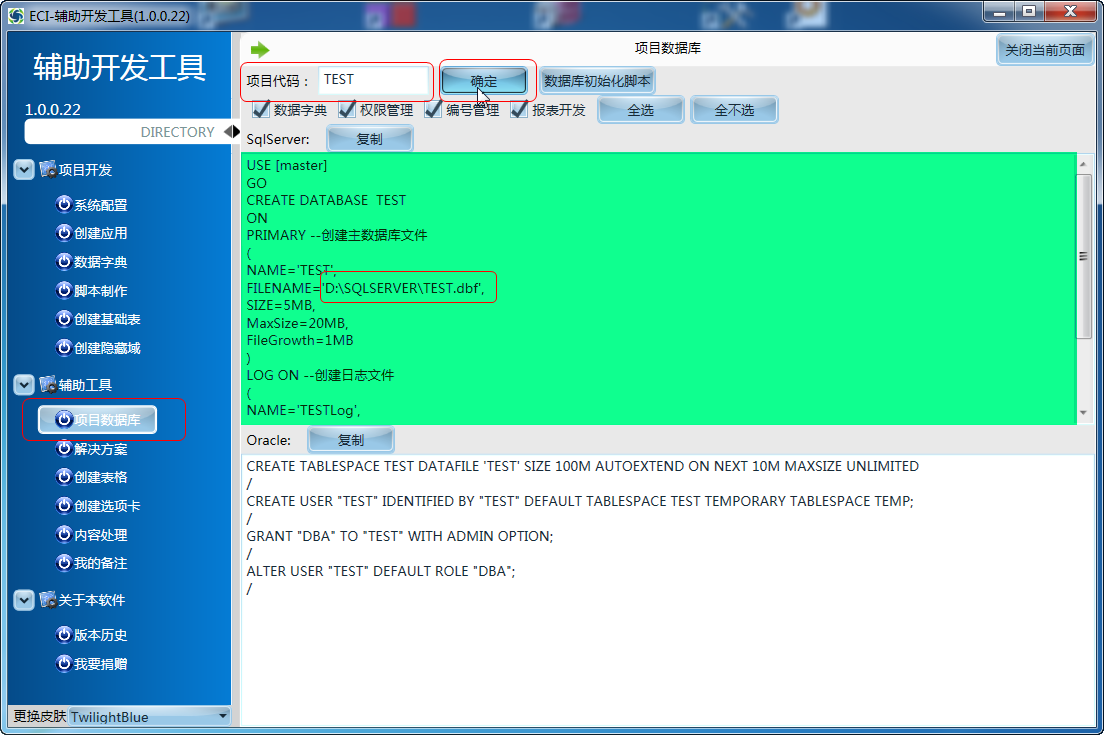Image resolution: width=1104 pixels, height=735 pixels.
Task: Click the power icon next to 我要捐赠
Action: click(64, 664)
